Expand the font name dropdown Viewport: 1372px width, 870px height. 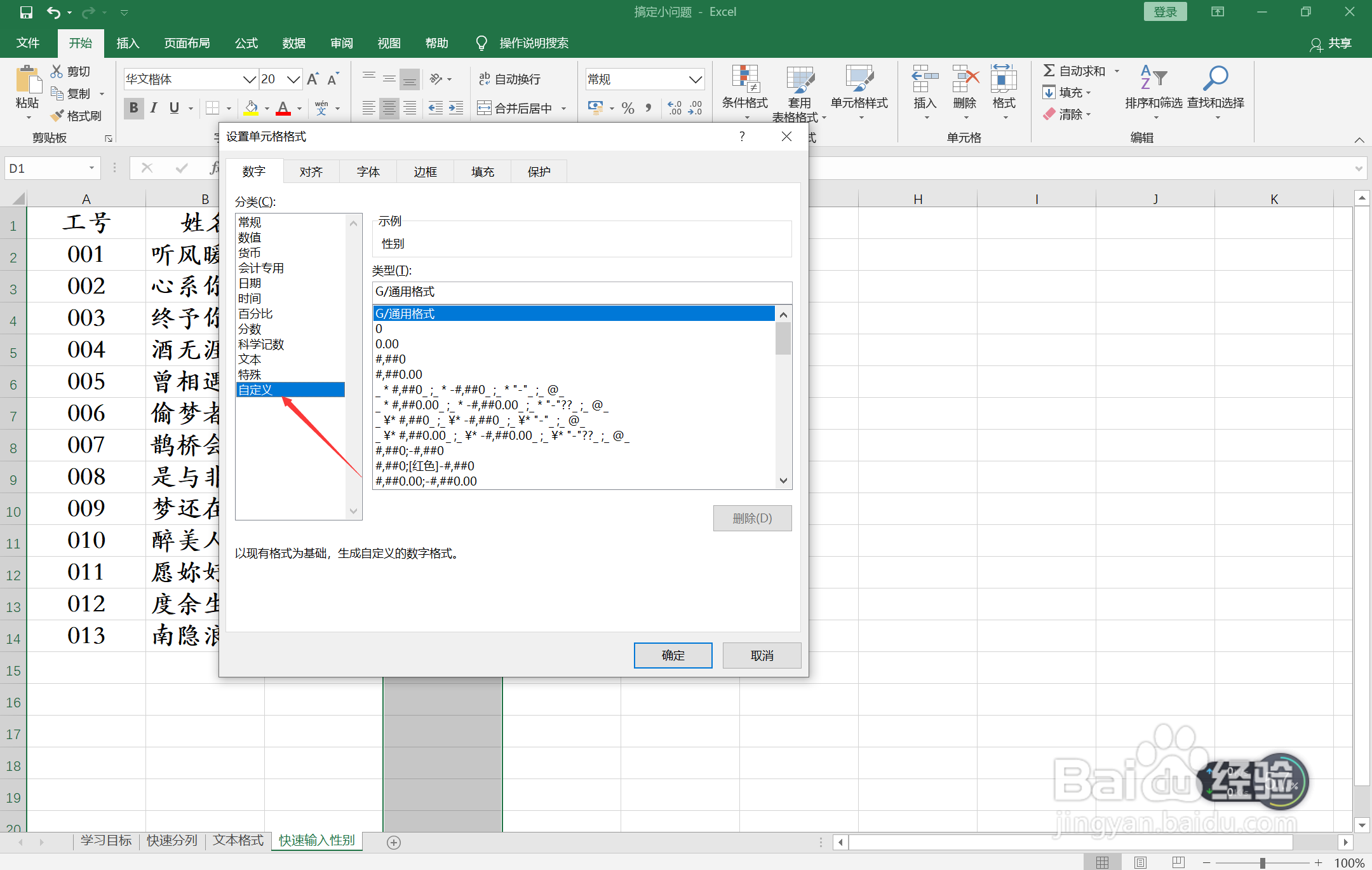pos(249,79)
